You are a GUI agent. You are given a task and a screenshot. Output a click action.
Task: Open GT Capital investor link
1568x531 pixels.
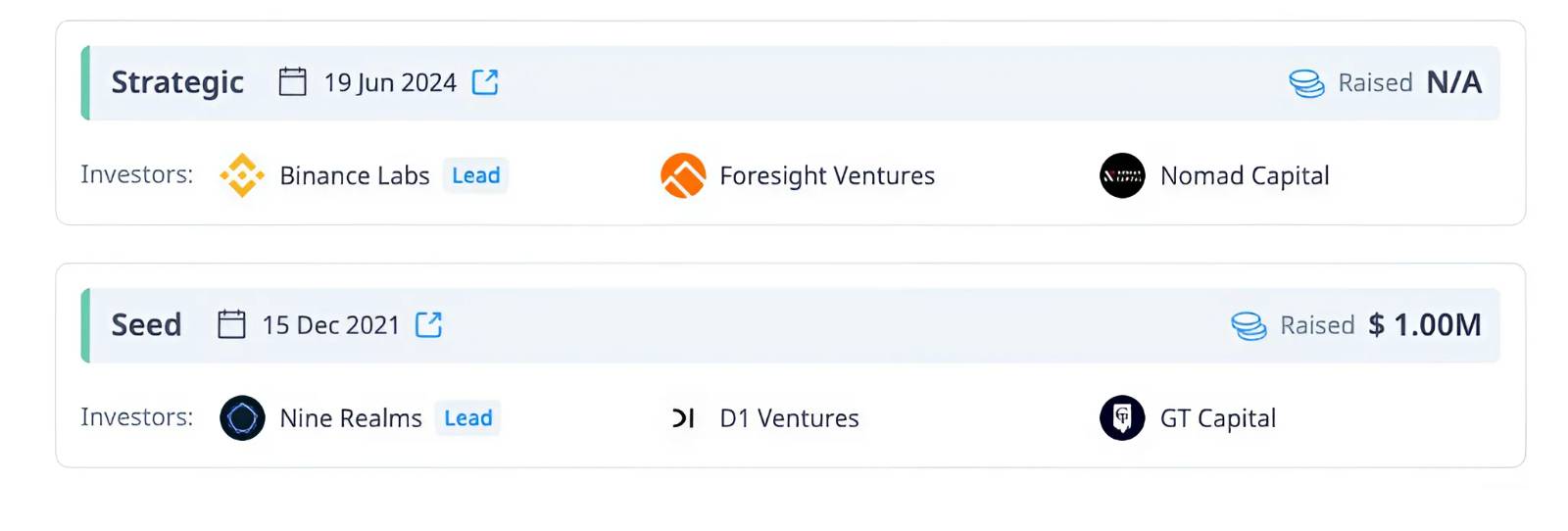point(1218,418)
